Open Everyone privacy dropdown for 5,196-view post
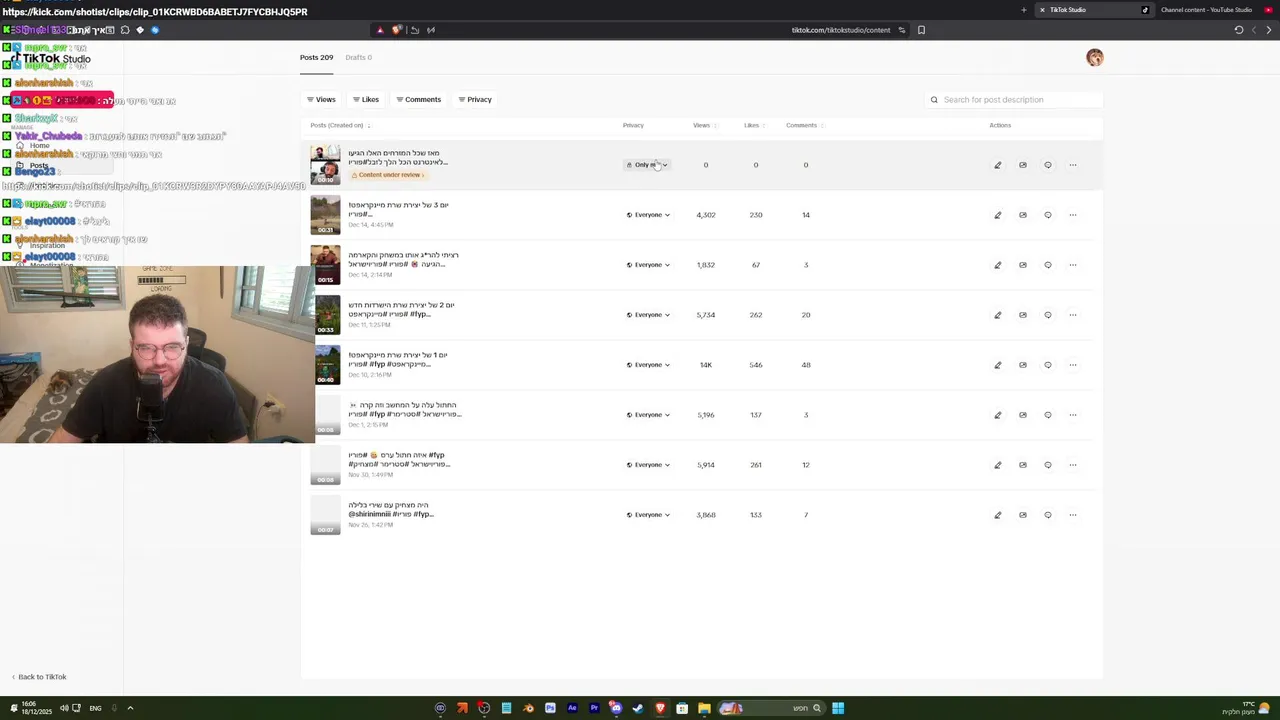The image size is (1280, 720). coord(648,415)
